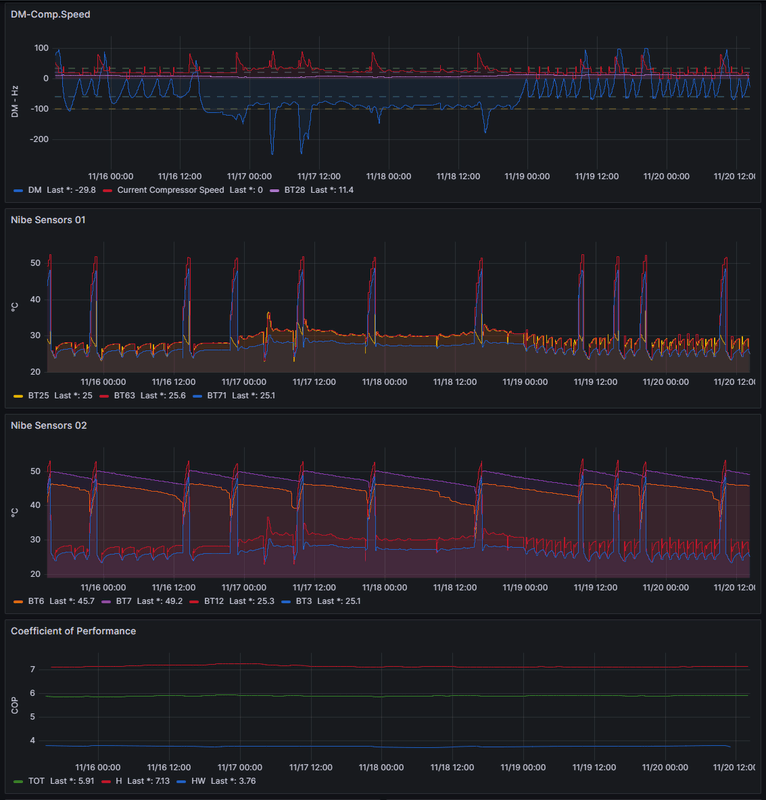766x800 pixels.
Task: Click the purple BT7 color swatch
Action: (106, 602)
